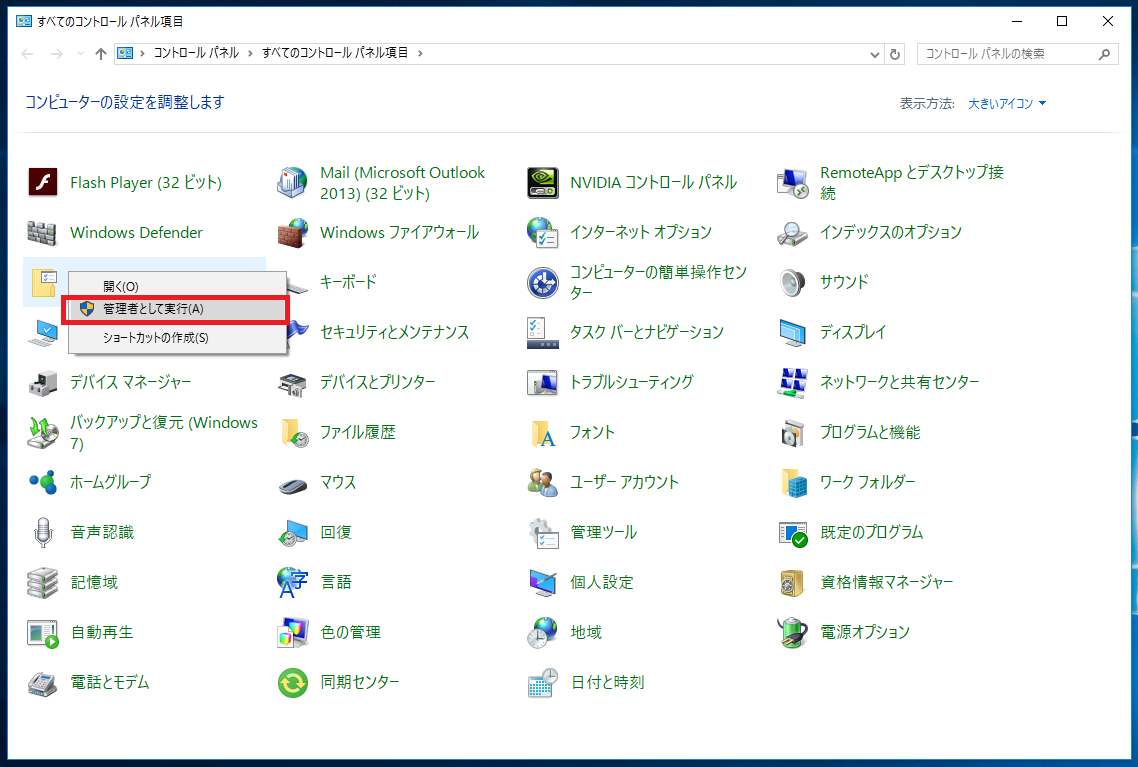Click the search magnifier icon

(1104, 54)
